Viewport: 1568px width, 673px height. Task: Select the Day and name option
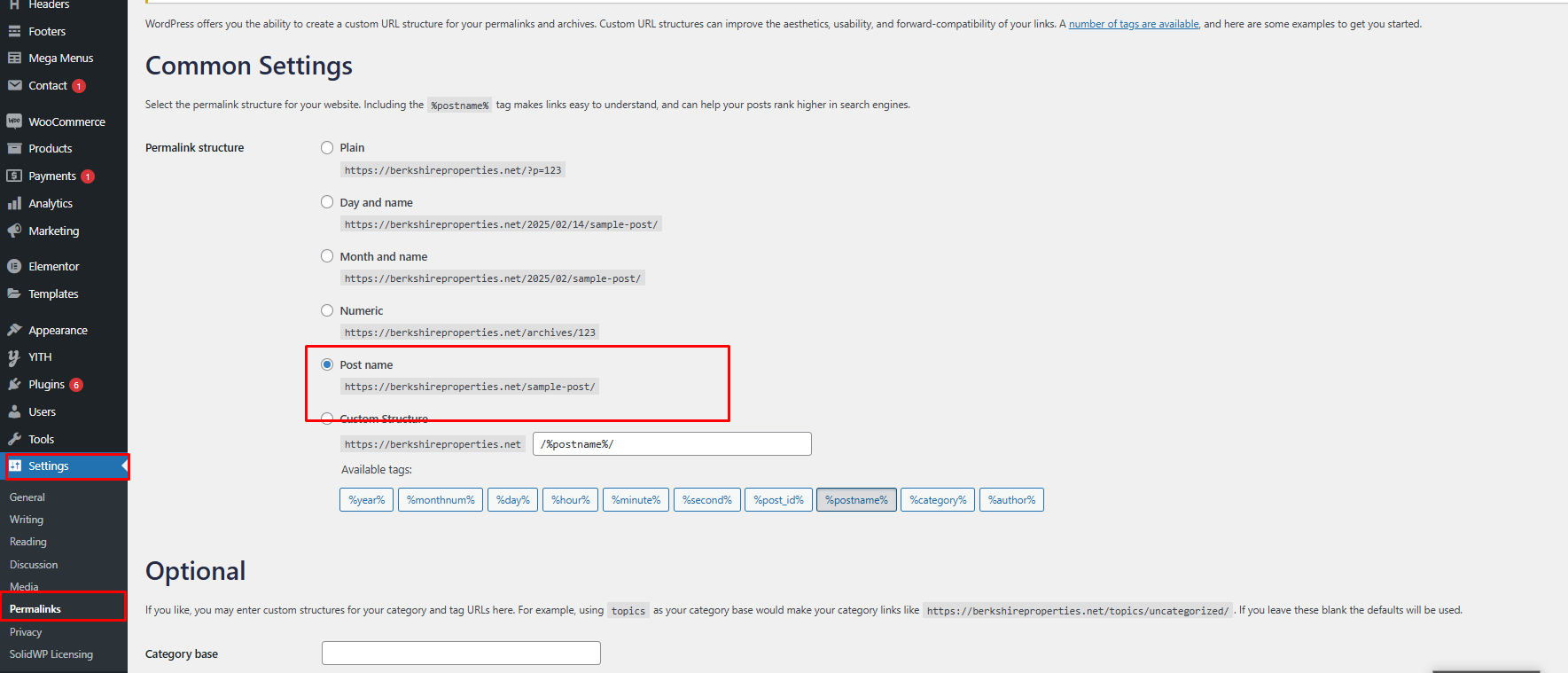327,202
